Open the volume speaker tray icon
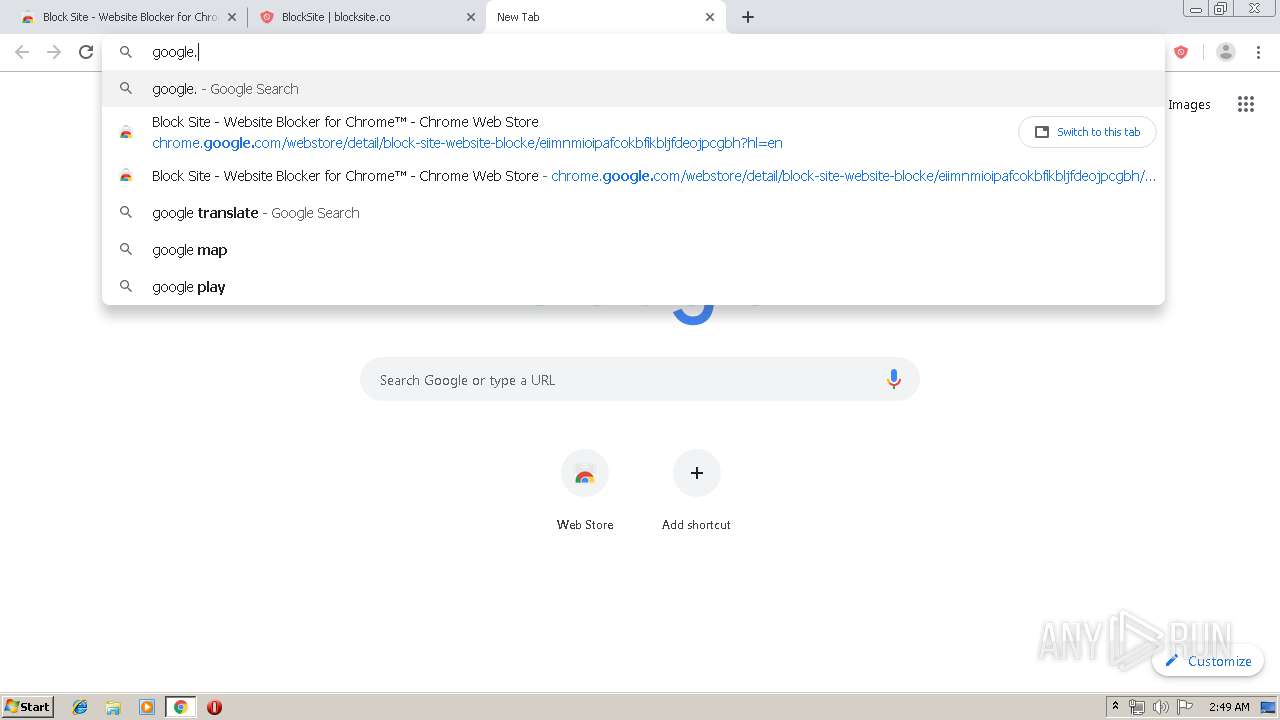Image resolution: width=1280 pixels, height=720 pixels. pos(1160,707)
